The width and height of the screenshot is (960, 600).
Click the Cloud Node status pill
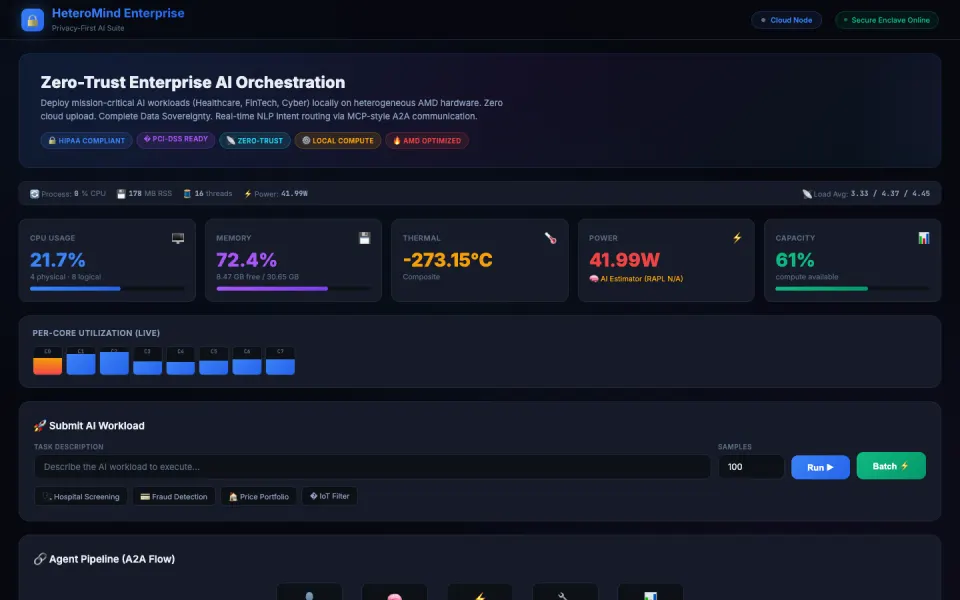787,20
